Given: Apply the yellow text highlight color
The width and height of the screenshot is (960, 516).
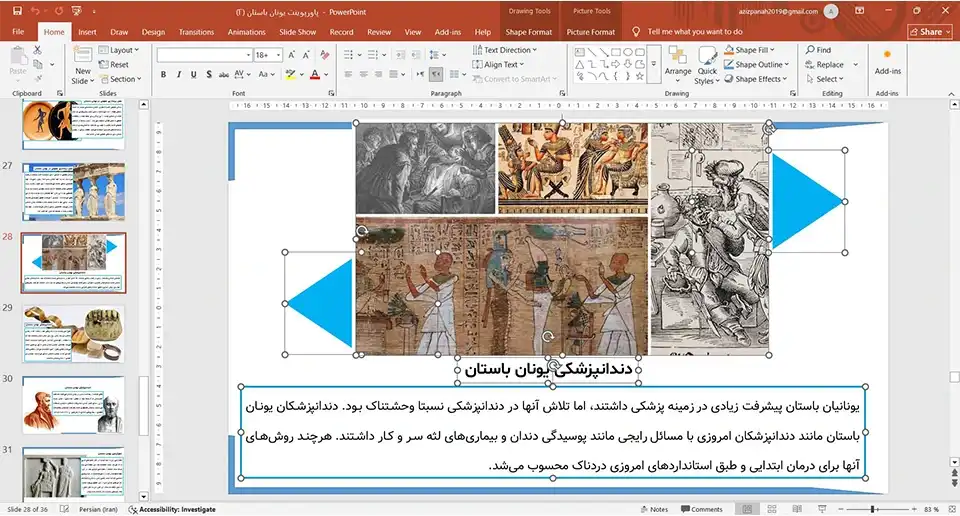Looking at the screenshot, I should coord(290,75).
